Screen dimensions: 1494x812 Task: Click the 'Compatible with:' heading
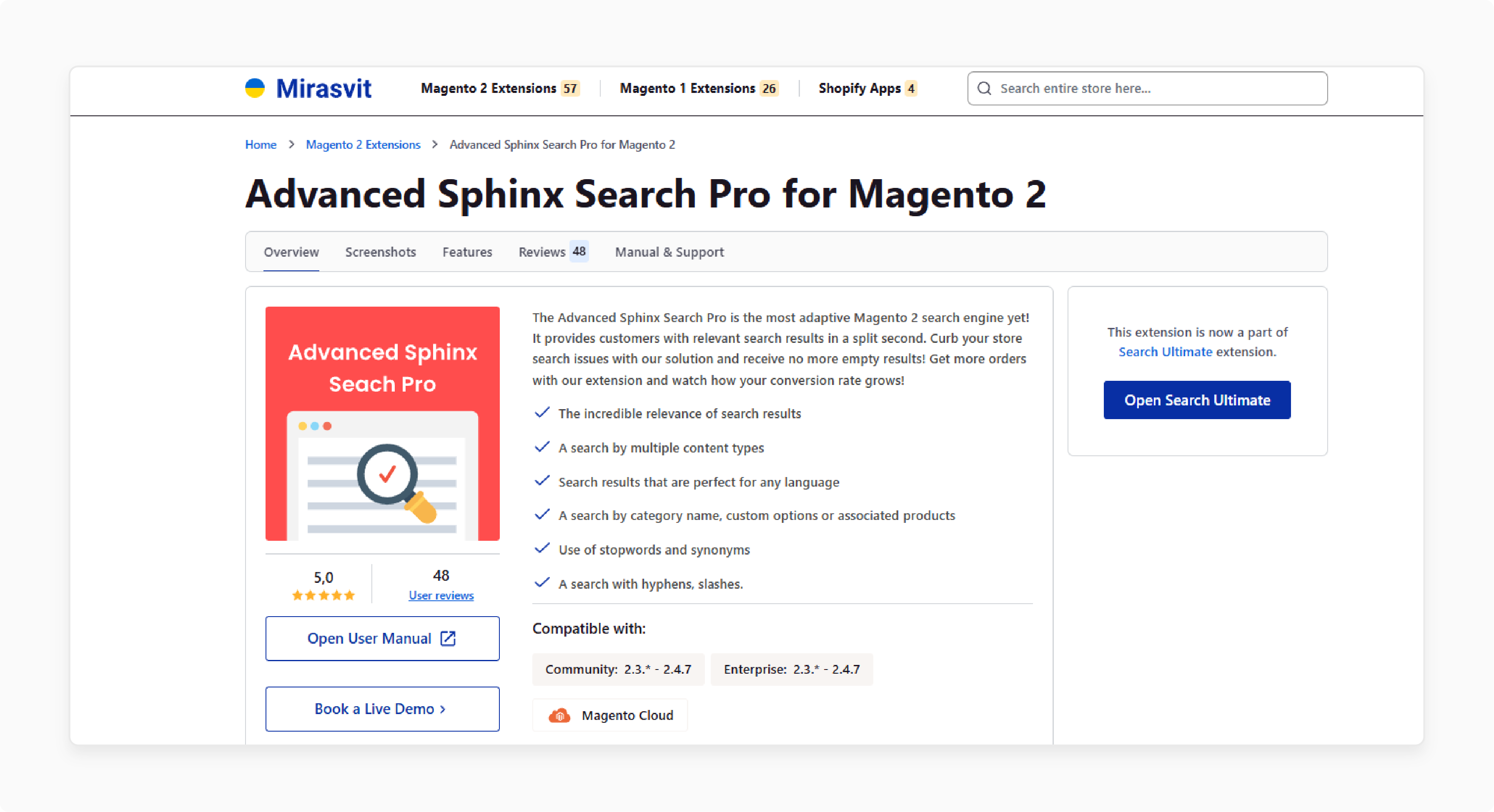(x=589, y=628)
